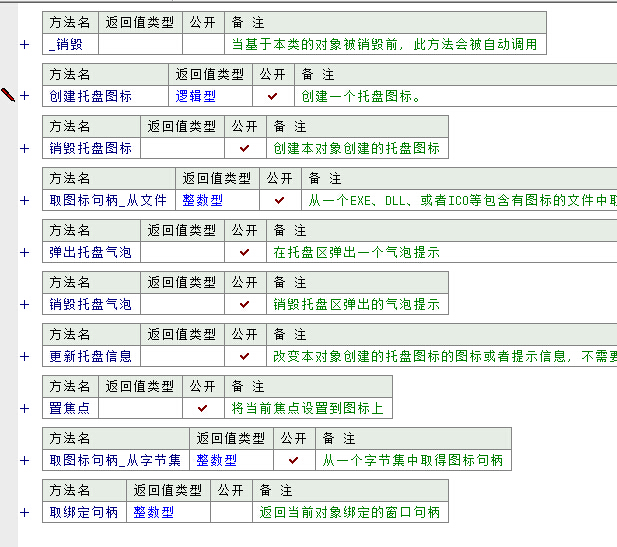Toggle public checkmark for 弹出托盘气泡
The image size is (617, 547).
tap(245, 252)
